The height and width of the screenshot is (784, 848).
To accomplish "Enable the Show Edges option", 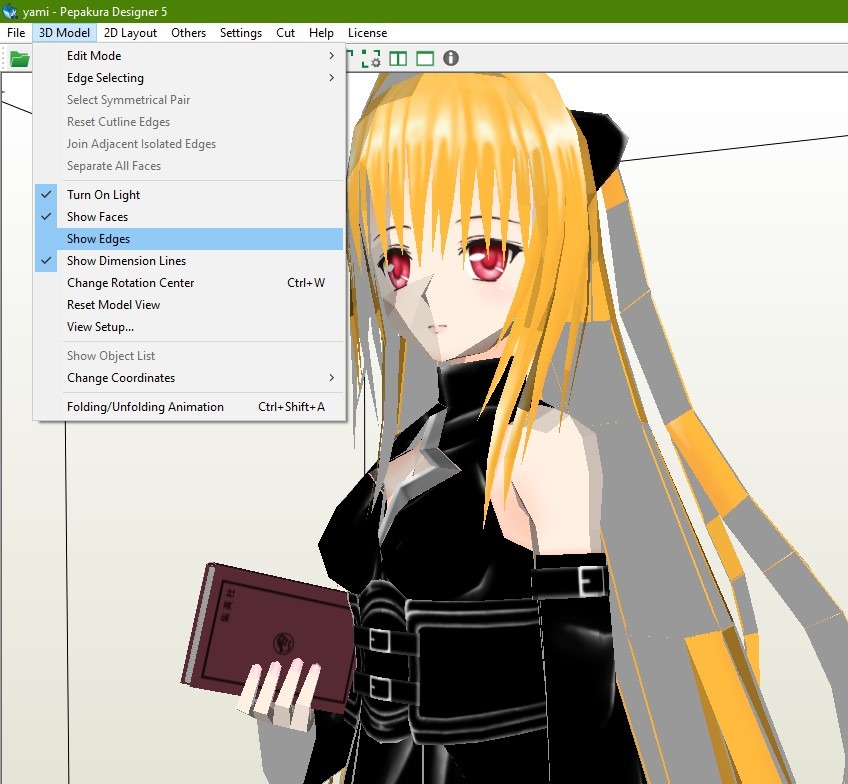I will click(189, 239).
